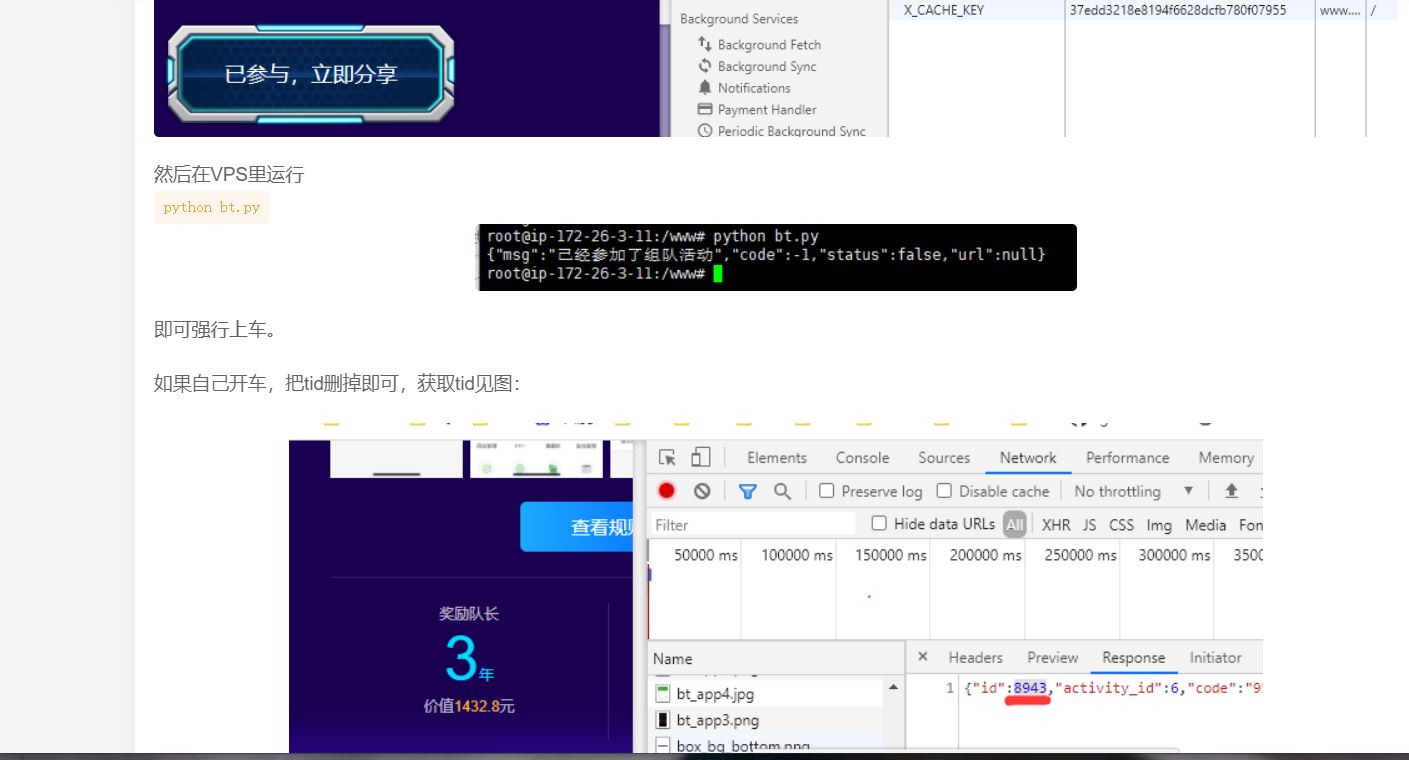Toggle the blue filter funnel icon

[x=747, y=491]
